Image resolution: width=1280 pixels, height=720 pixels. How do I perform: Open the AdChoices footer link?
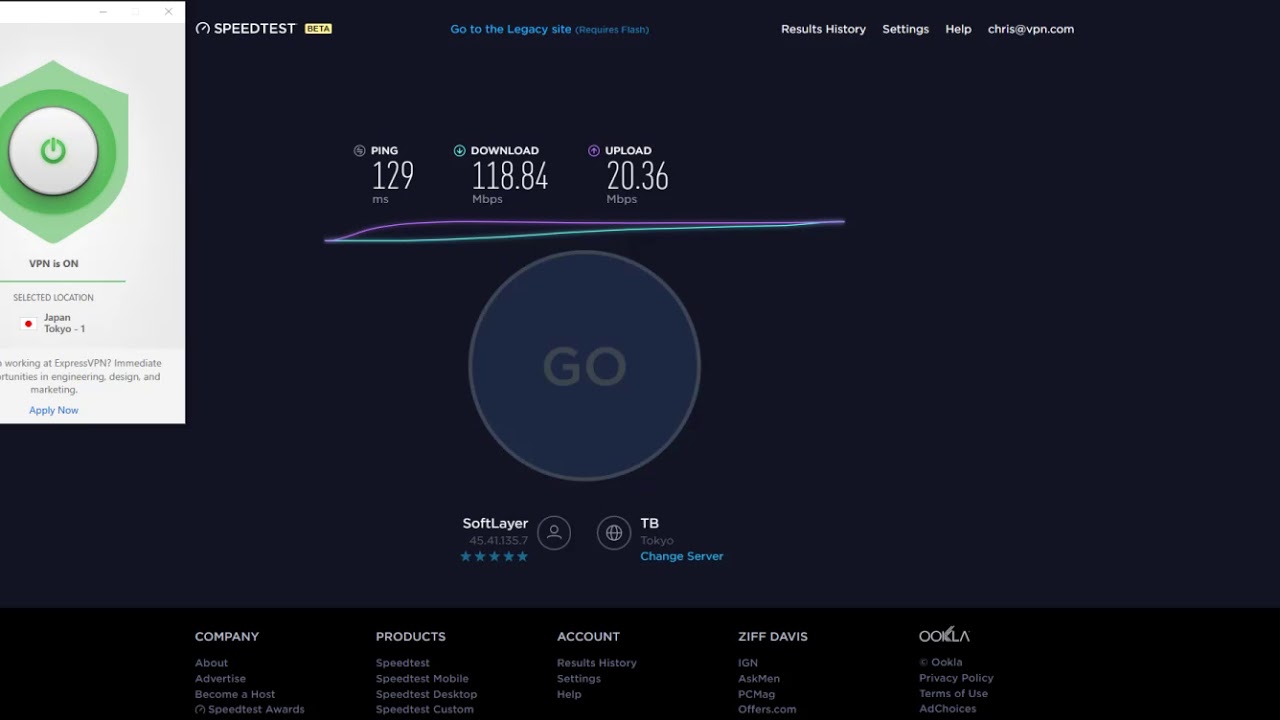[947, 709]
